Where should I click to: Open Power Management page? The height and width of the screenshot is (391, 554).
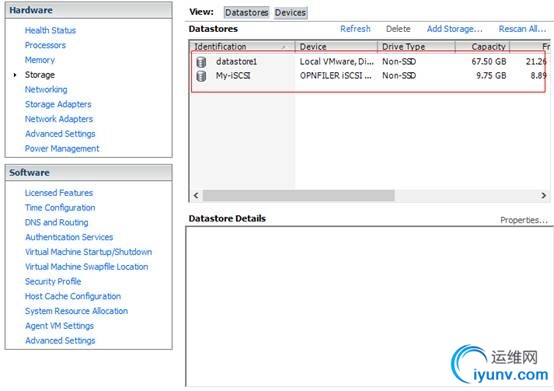click(x=62, y=149)
